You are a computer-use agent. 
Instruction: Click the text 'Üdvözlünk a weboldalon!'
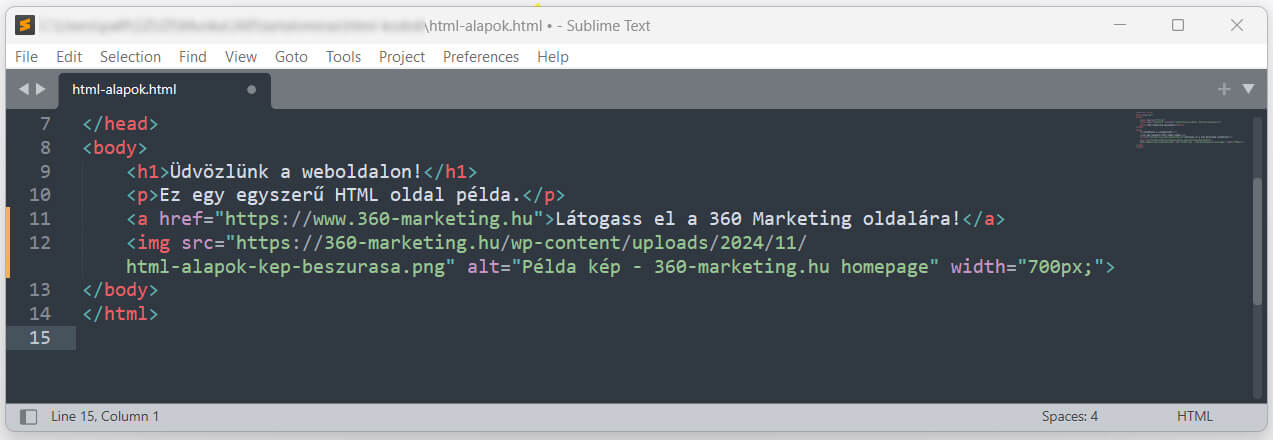297,171
